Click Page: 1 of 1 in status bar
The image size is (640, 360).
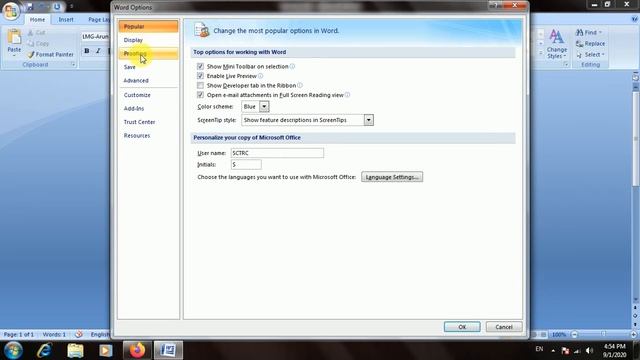tap(19, 334)
